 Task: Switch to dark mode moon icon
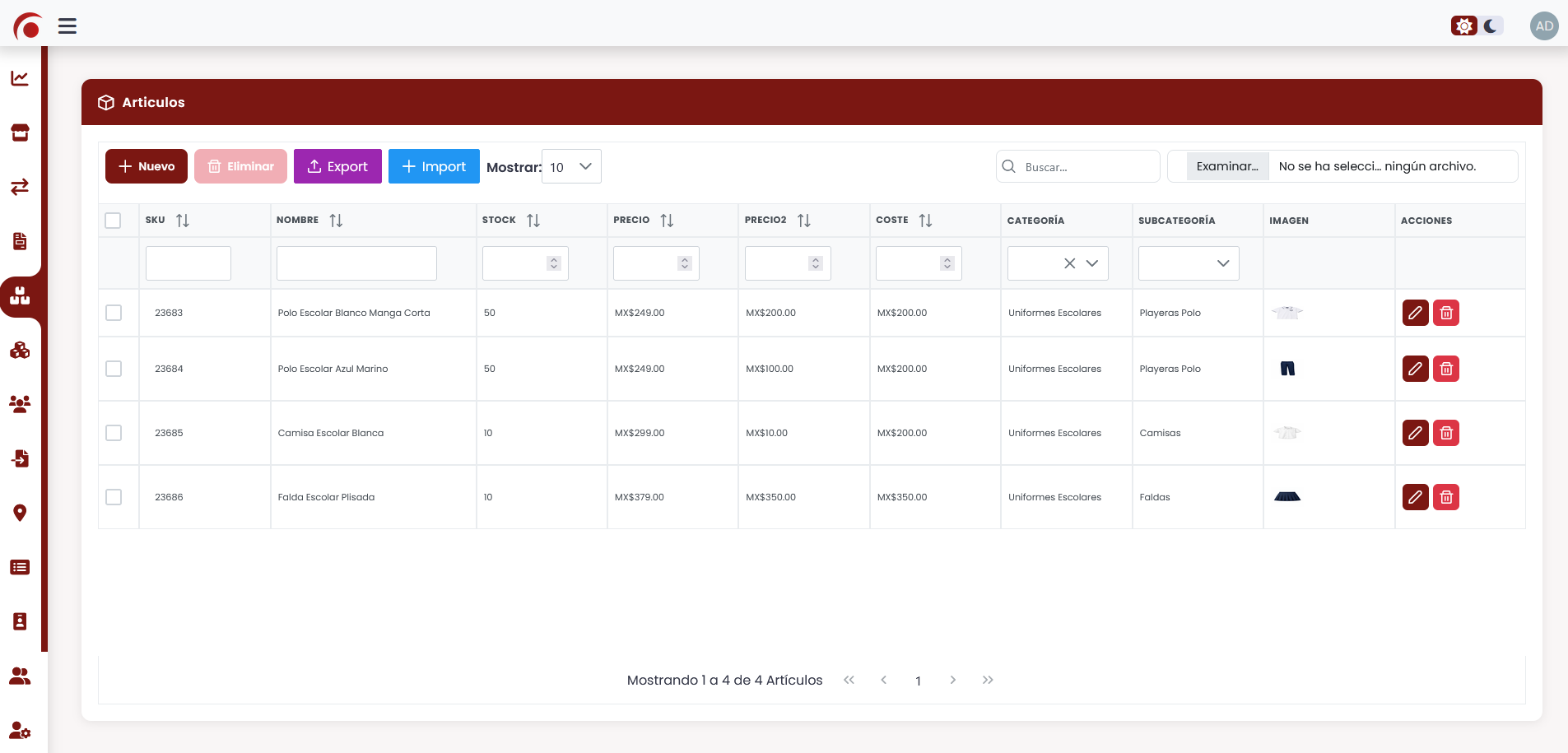pos(1491,26)
